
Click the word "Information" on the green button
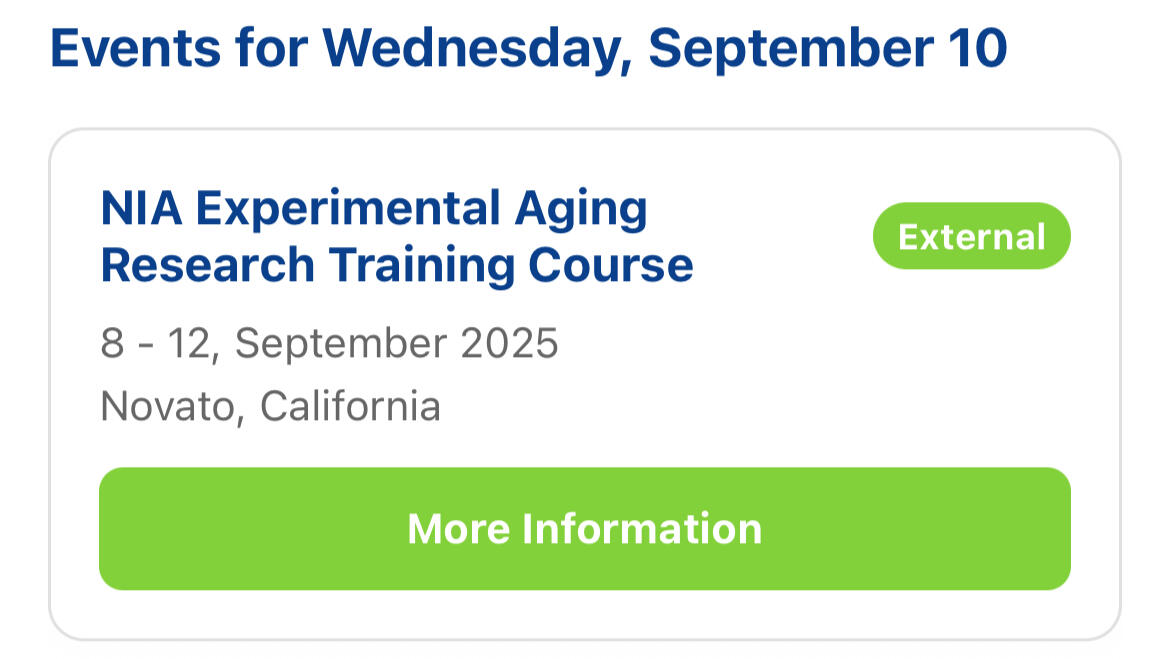click(x=642, y=528)
